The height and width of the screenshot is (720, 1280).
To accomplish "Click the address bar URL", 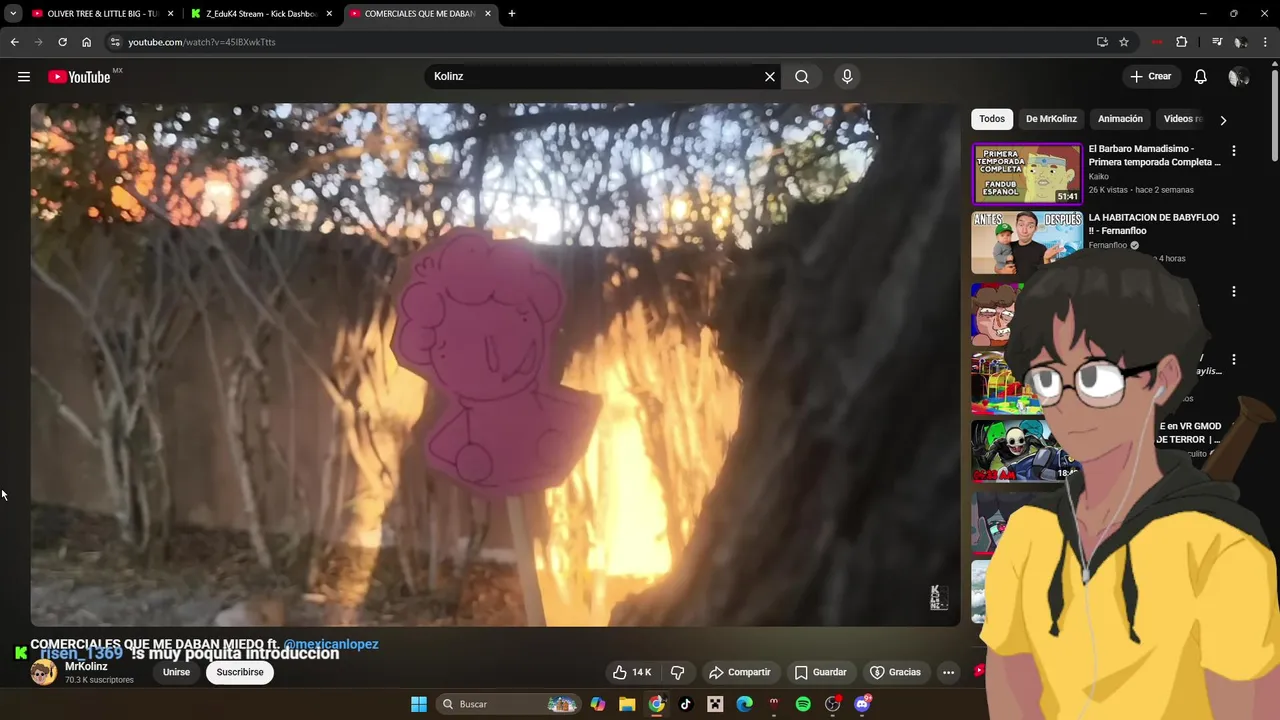I will point(202,42).
